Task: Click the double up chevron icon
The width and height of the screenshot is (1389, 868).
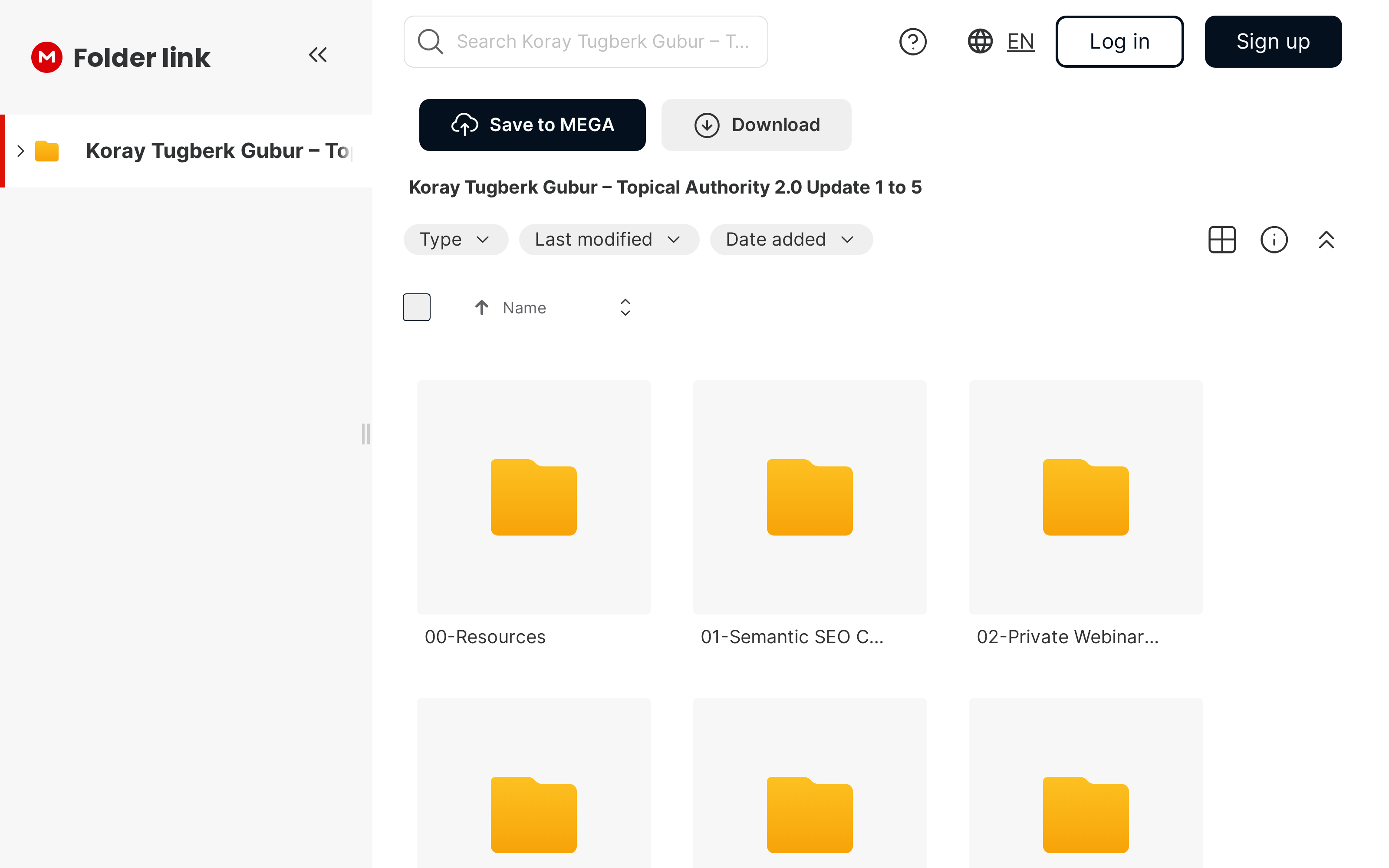Action: point(1326,240)
